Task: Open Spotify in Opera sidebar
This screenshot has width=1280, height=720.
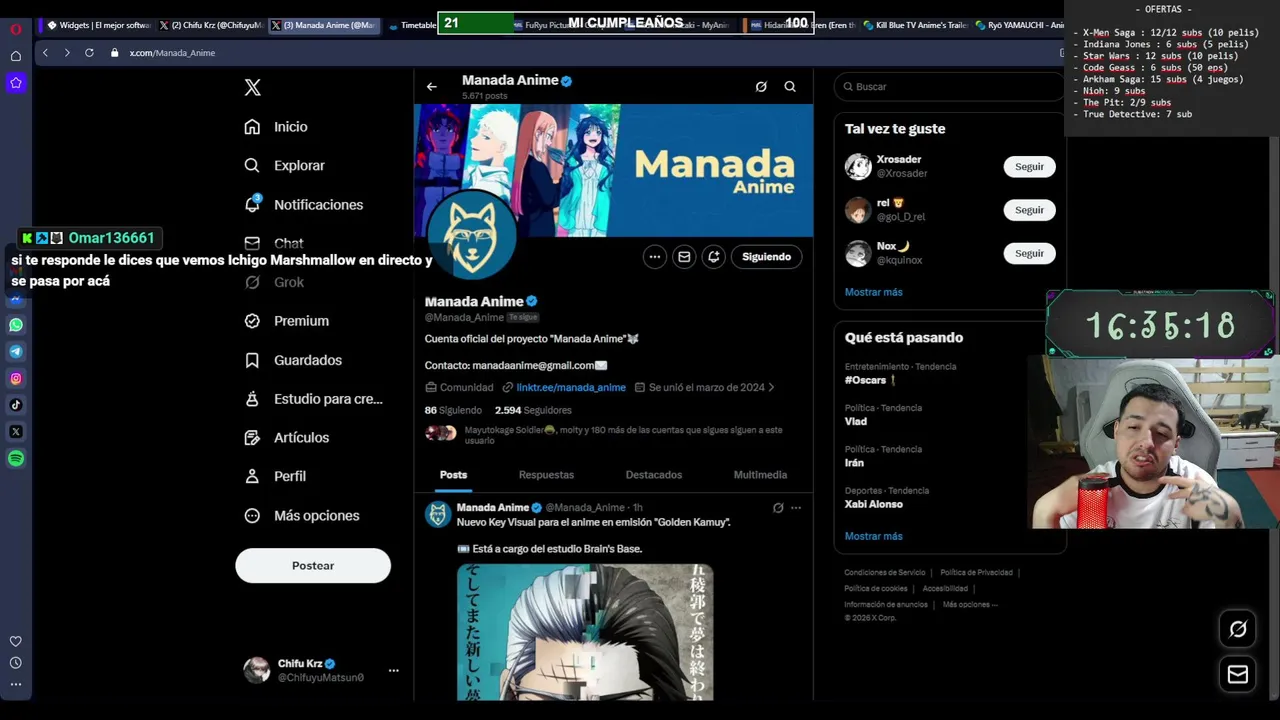Action: pyautogui.click(x=16, y=459)
